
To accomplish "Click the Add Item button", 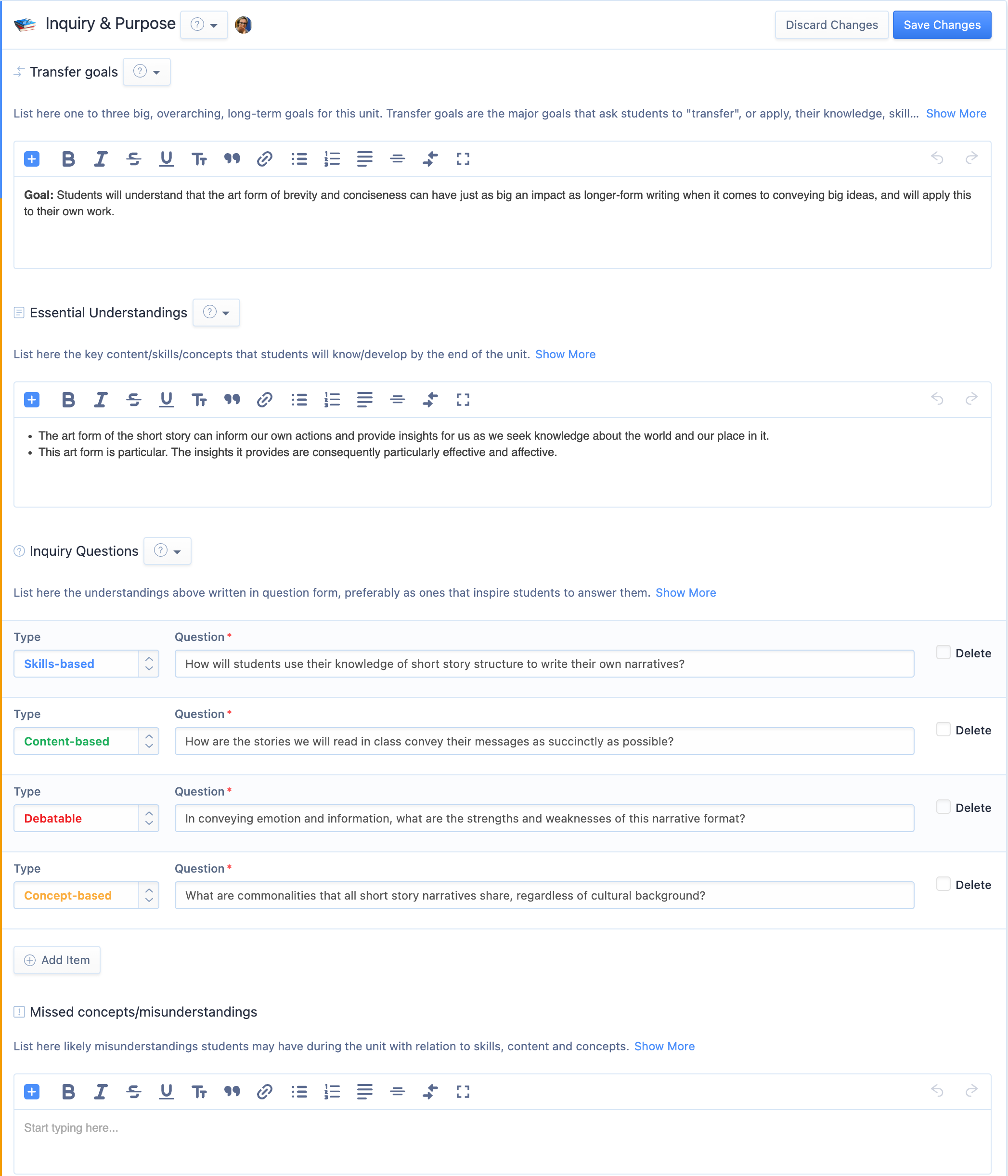I will coord(57,960).
